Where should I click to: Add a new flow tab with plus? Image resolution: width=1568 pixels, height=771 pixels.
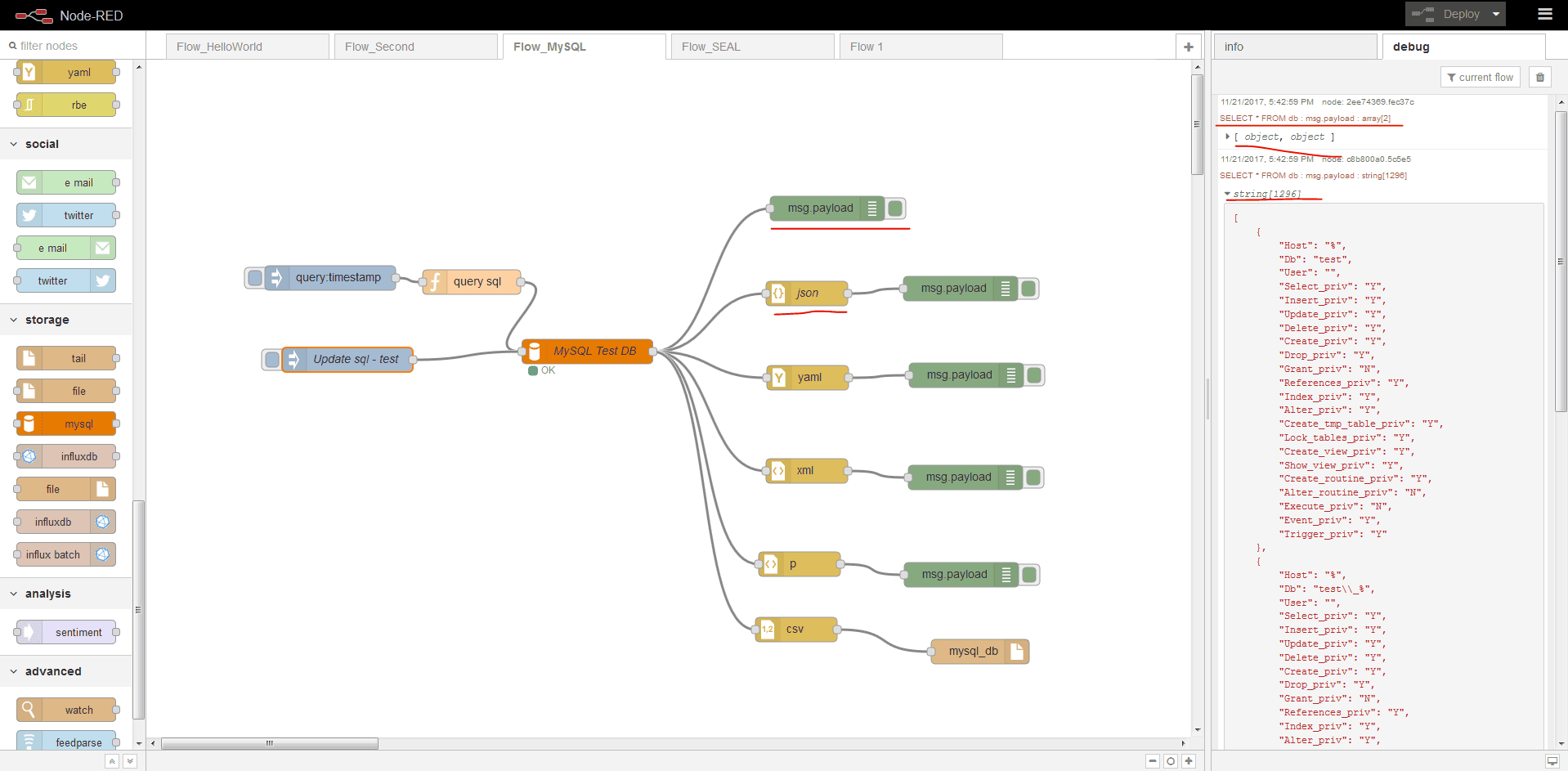click(x=1188, y=47)
